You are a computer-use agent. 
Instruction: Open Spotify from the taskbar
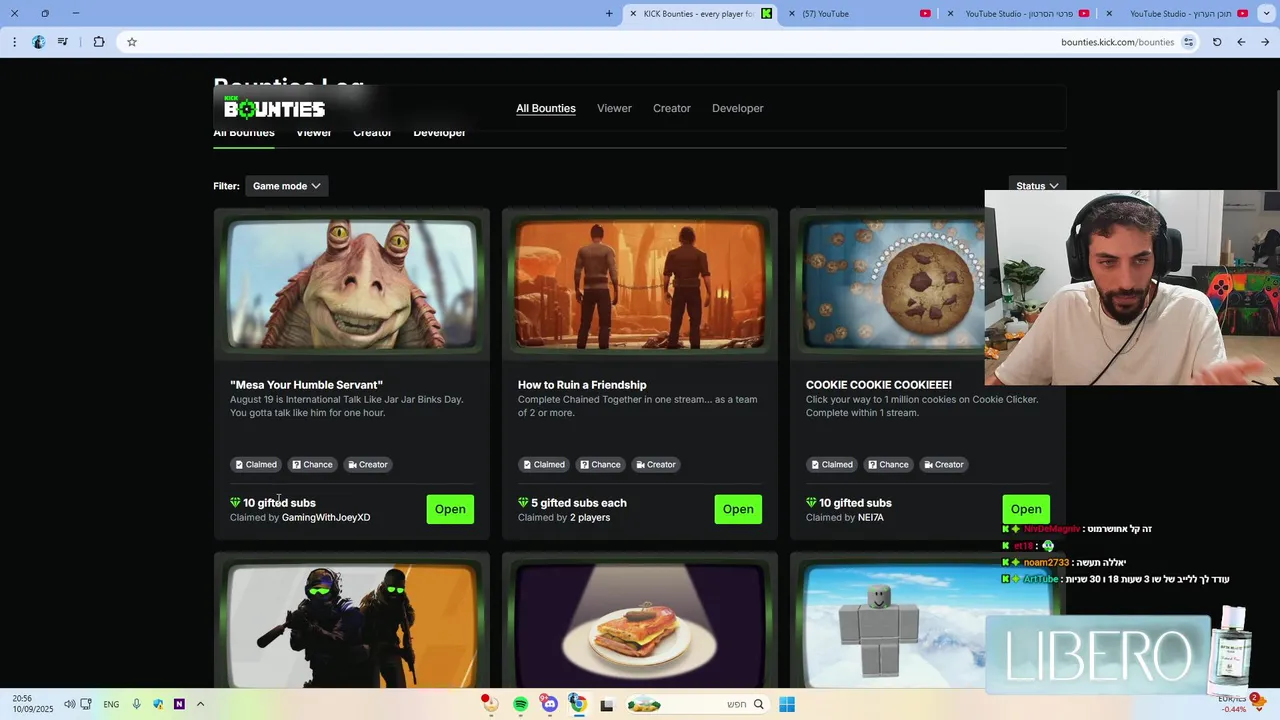520,705
